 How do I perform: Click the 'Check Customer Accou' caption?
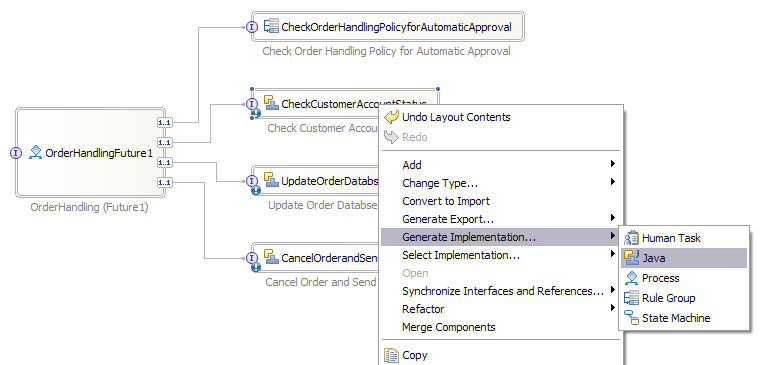tap(323, 128)
